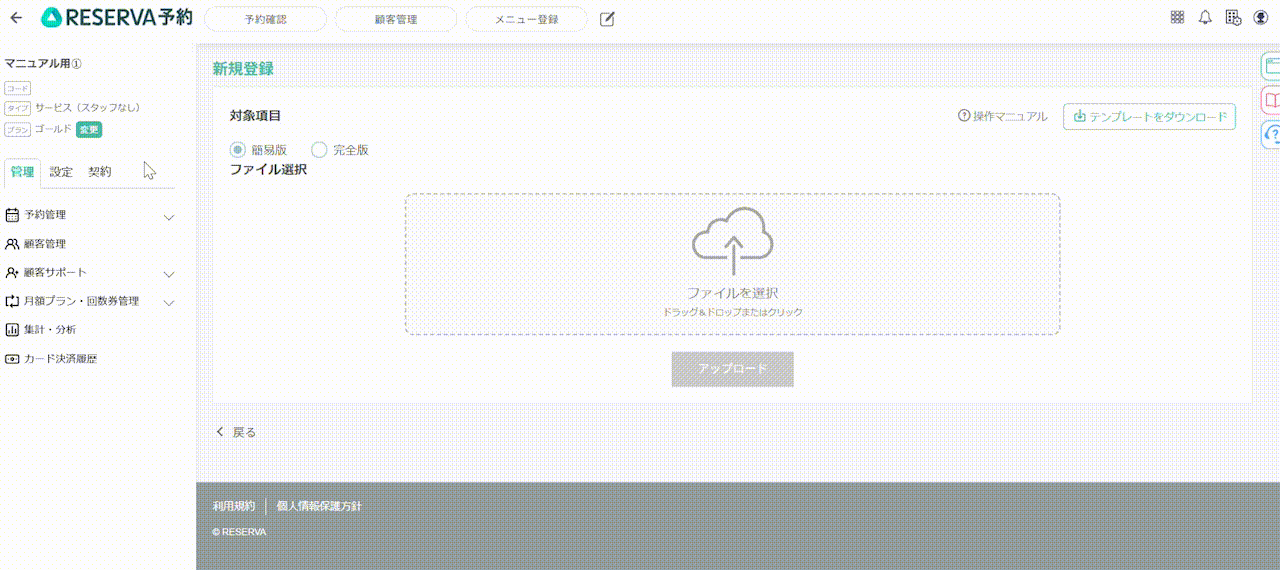The image size is (1280, 570).
Task: Open the edit shortcut pencil icon
Action: pyautogui.click(x=607, y=19)
